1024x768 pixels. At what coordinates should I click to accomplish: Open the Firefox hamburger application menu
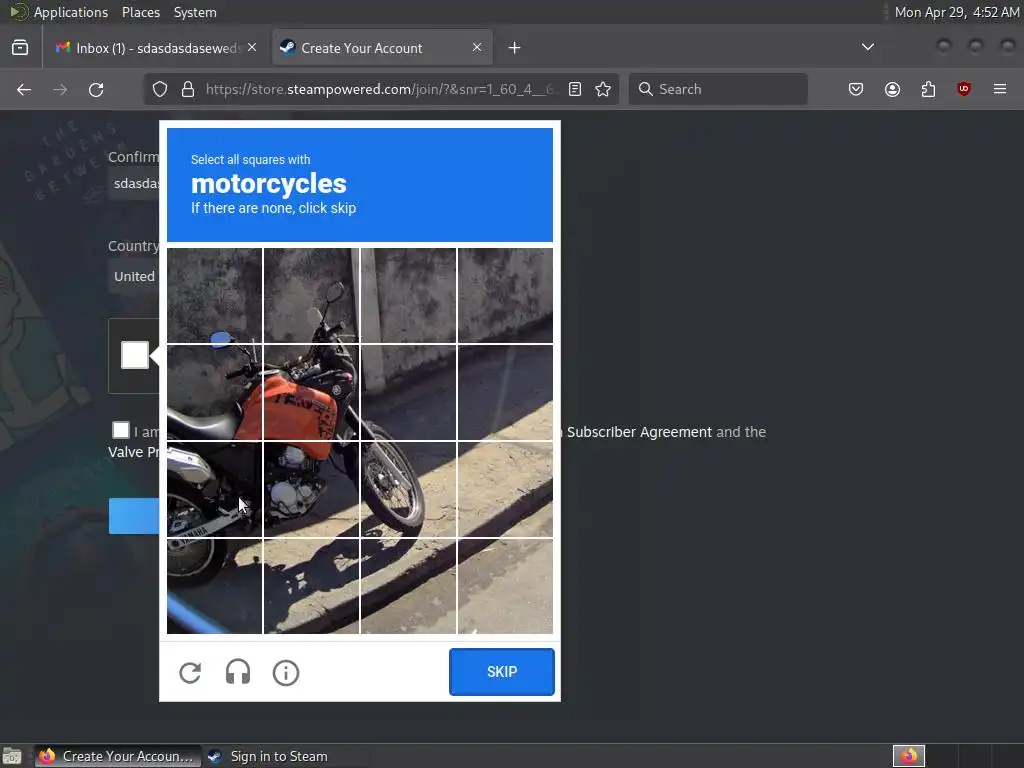pos(1000,89)
